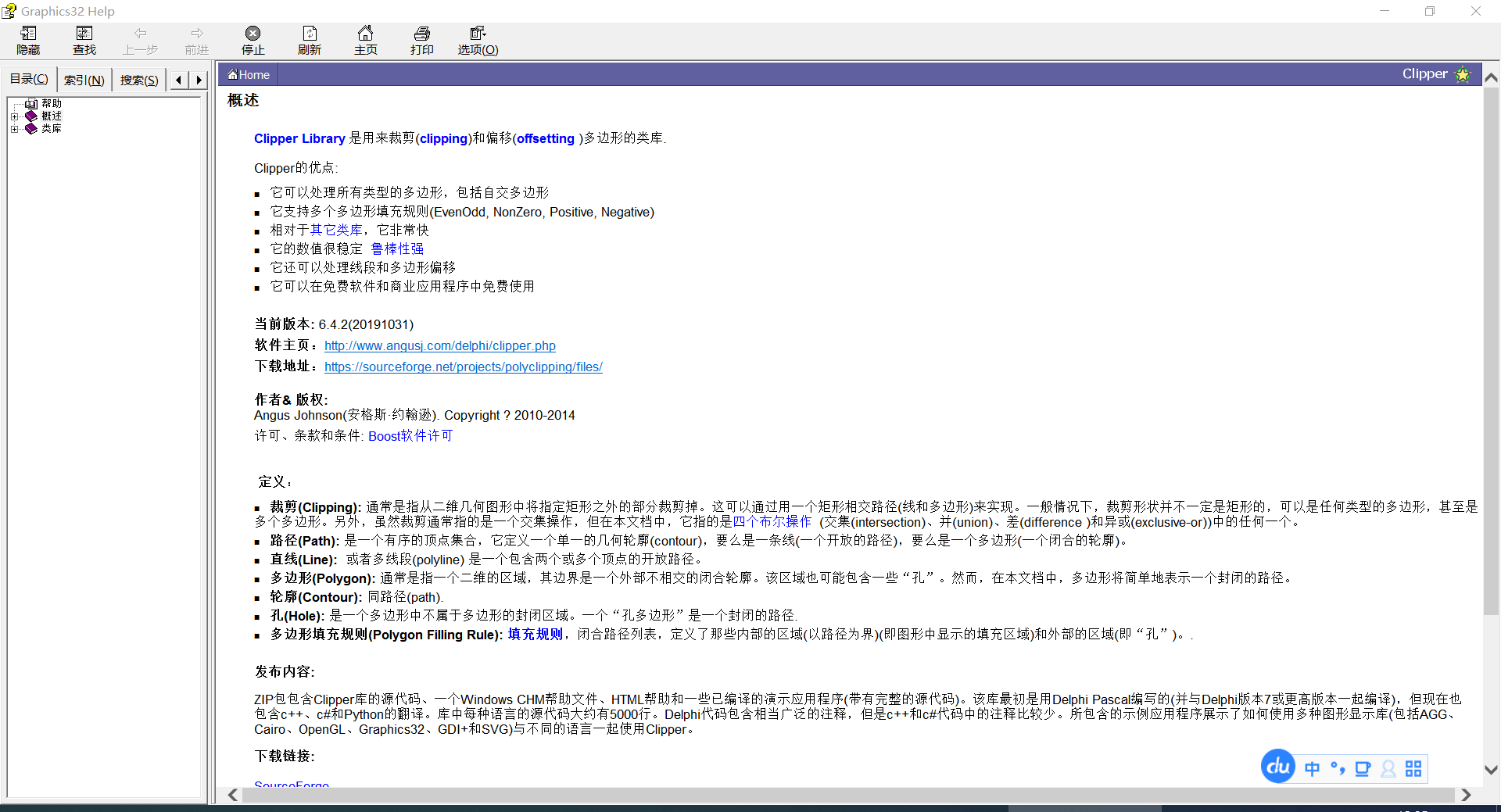Click the 发布内容 section heading

click(285, 672)
